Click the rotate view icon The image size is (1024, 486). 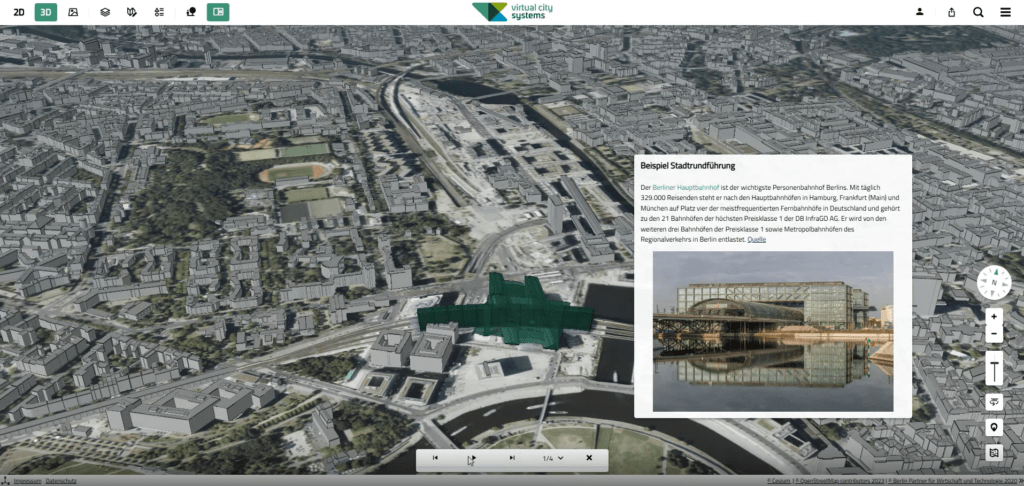(x=994, y=402)
